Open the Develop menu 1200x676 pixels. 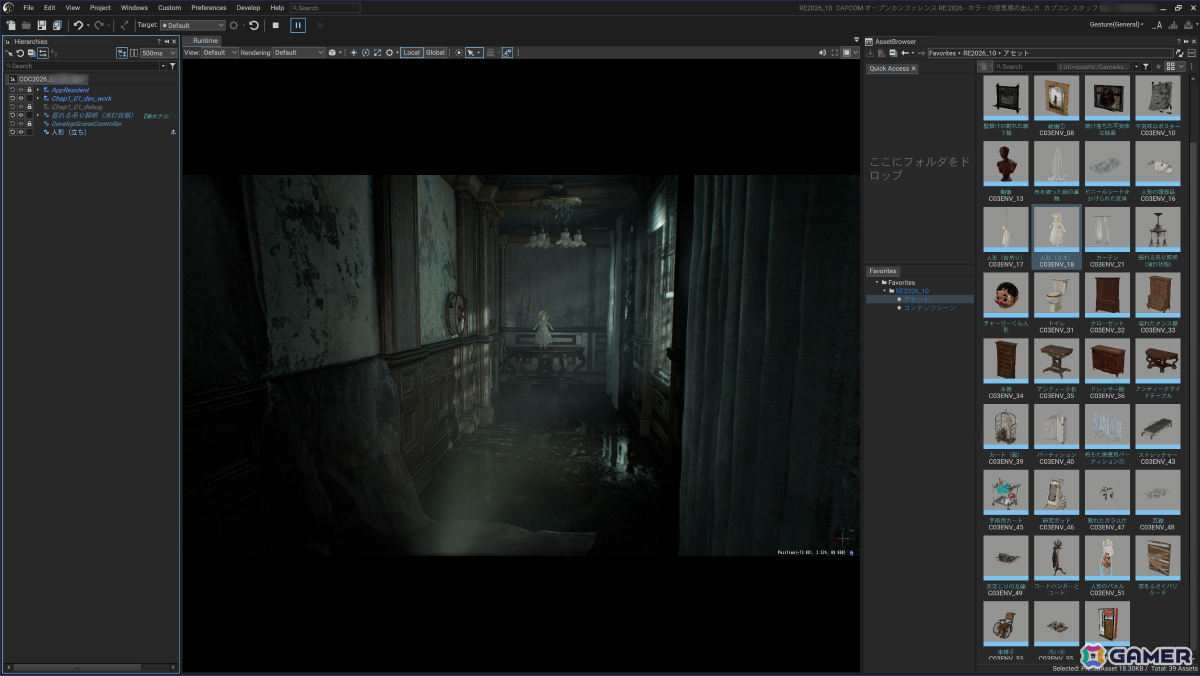pyautogui.click(x=248, y=8)
